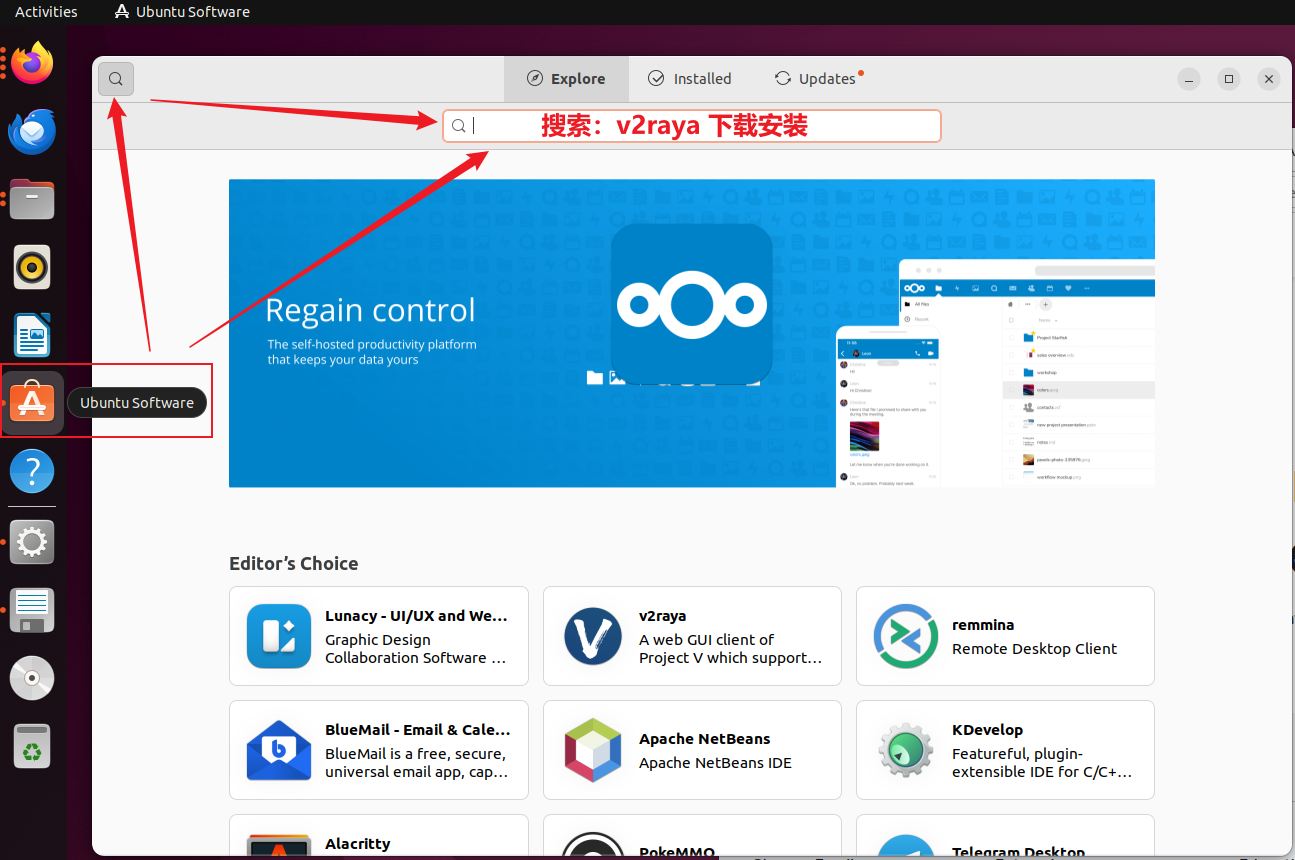Click the Apache NetBeans cube icon
Image resolution: width=1295 pixels, height=860 pixels.
pos(593,750)
